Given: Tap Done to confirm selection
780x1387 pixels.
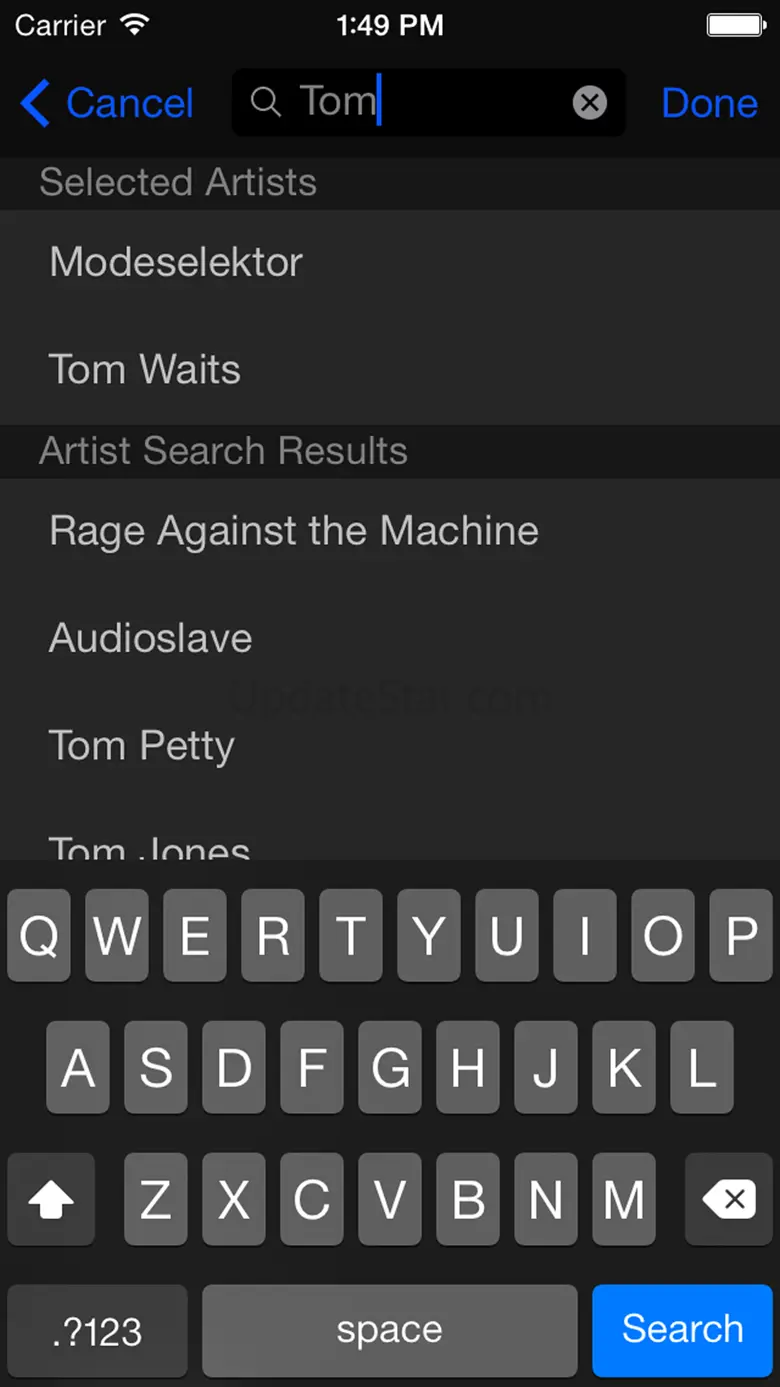Looking at the screenshot, I should point(709,103).
